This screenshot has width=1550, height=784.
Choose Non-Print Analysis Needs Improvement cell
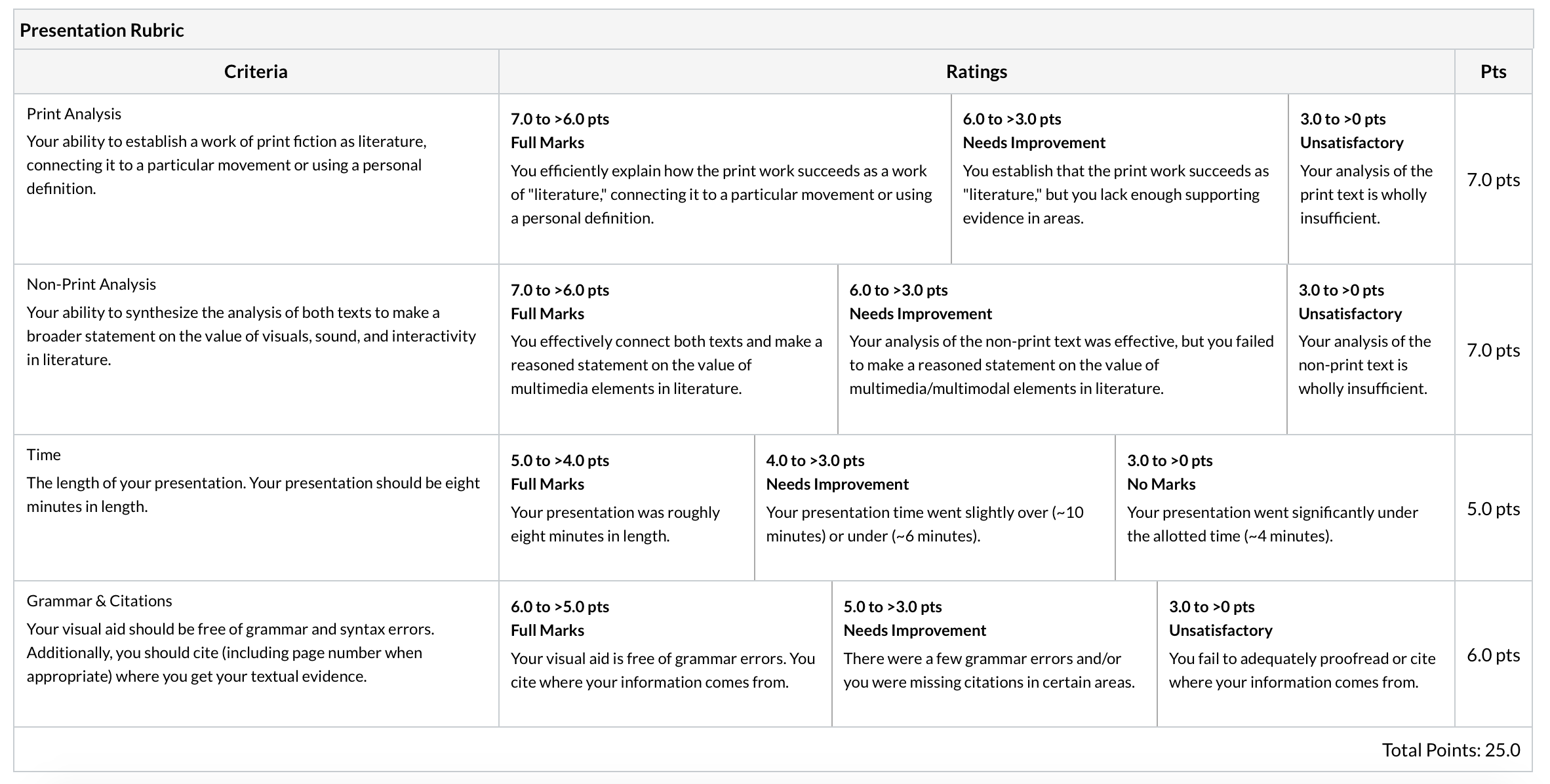click(1062, 349)
